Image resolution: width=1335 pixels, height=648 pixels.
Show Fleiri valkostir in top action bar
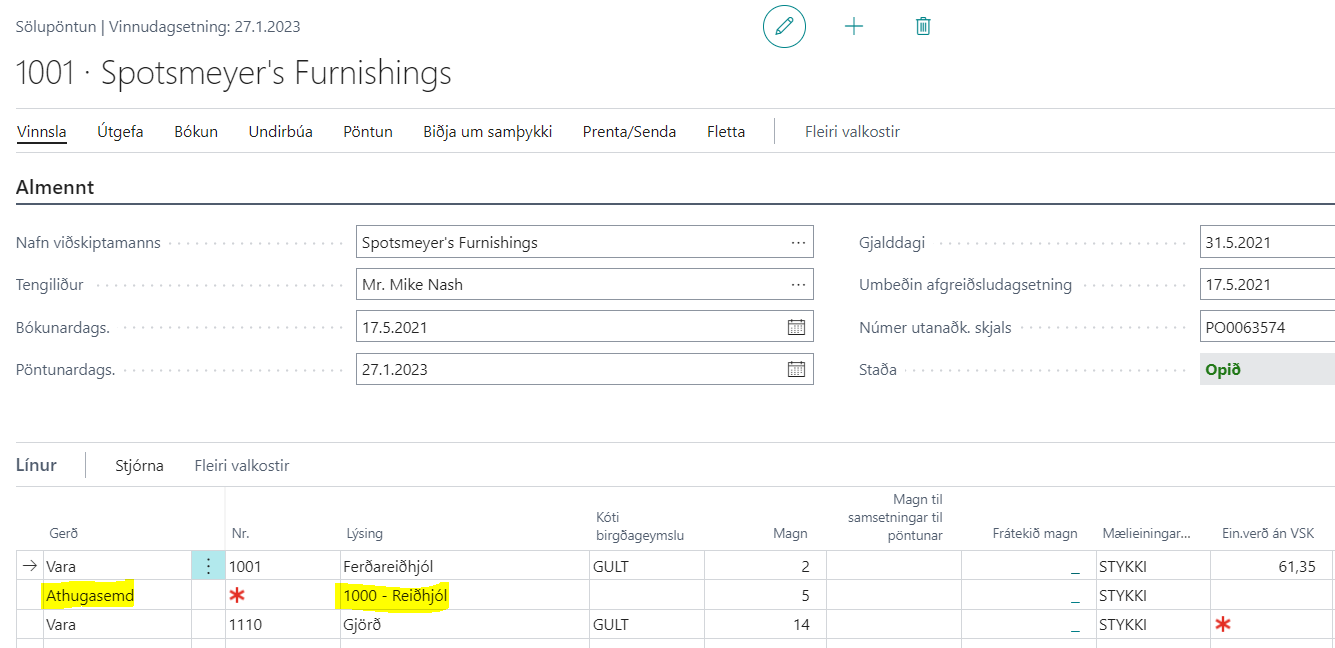(852, 132)
